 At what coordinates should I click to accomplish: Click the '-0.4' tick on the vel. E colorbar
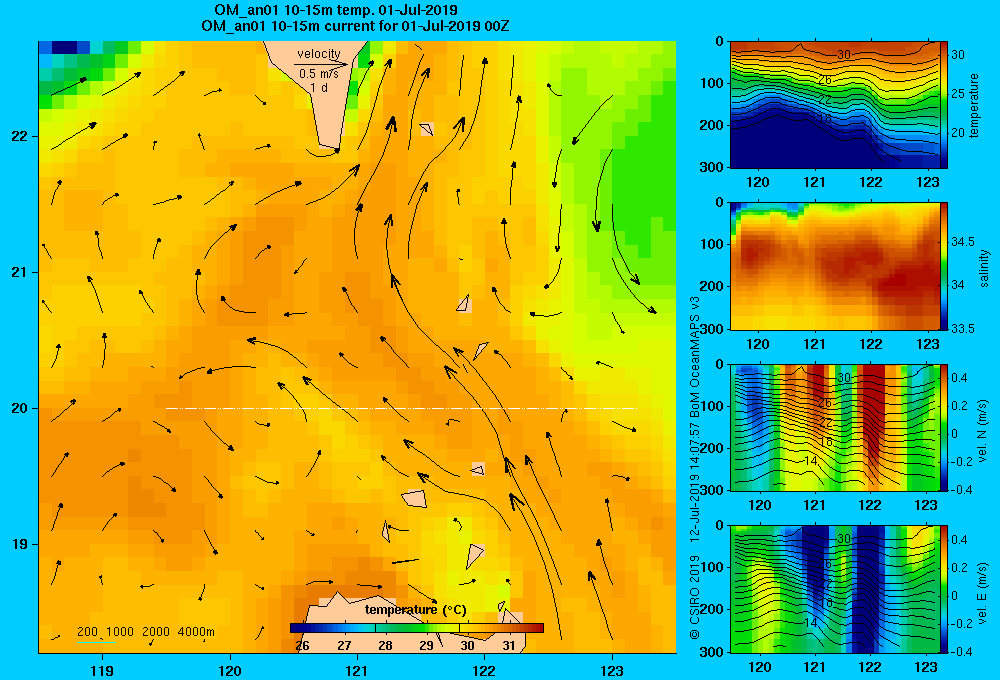(x=962, y=651)
